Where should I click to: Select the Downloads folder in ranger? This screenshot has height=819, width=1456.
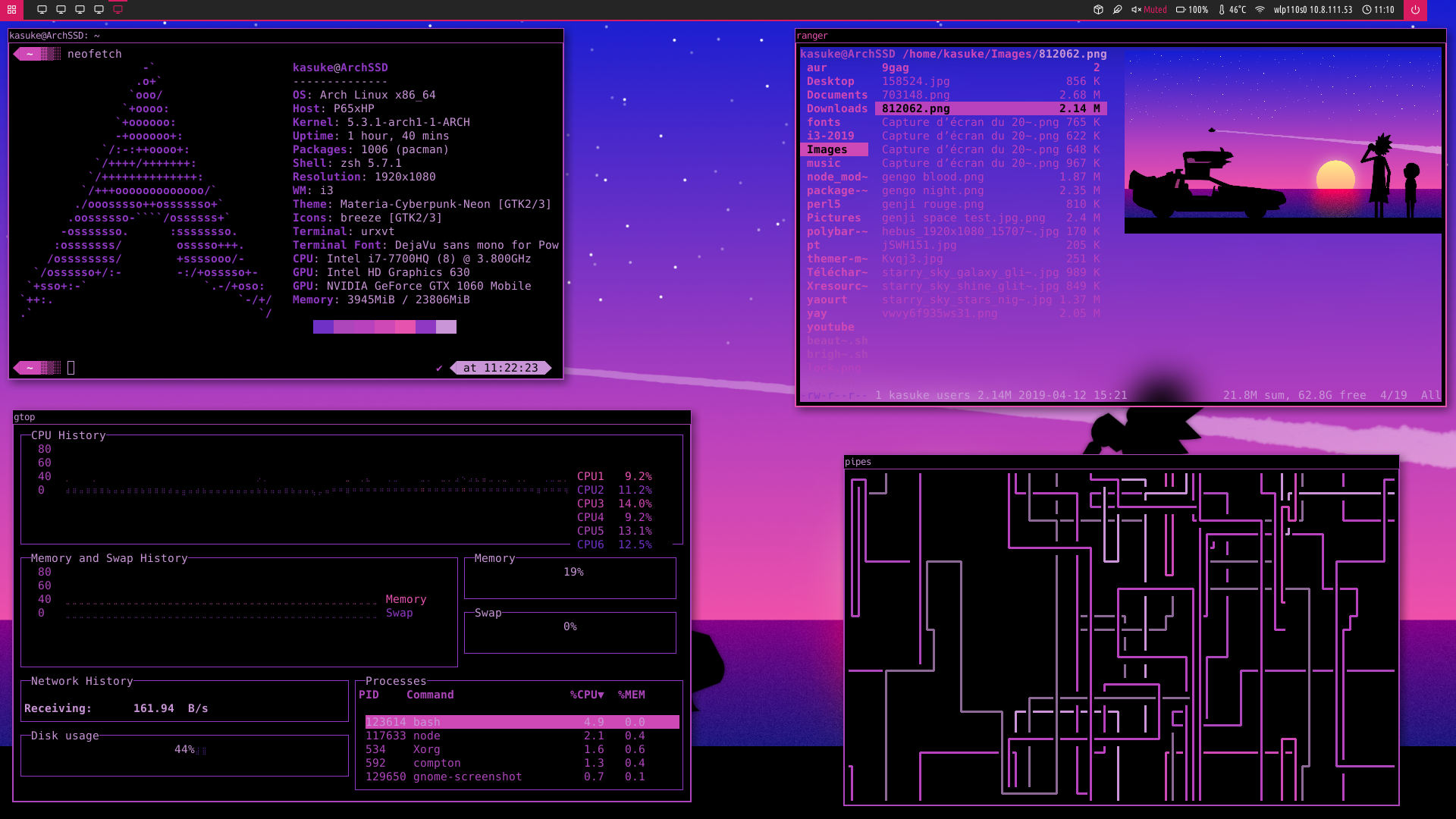point(837,108)
